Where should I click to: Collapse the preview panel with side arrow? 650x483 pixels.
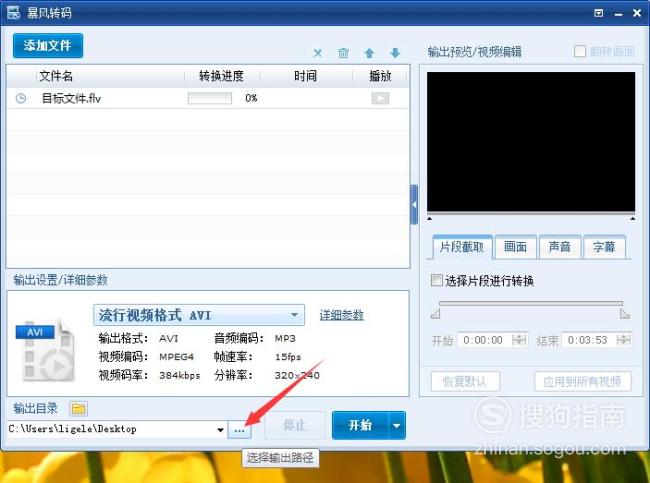click(414, 204)
